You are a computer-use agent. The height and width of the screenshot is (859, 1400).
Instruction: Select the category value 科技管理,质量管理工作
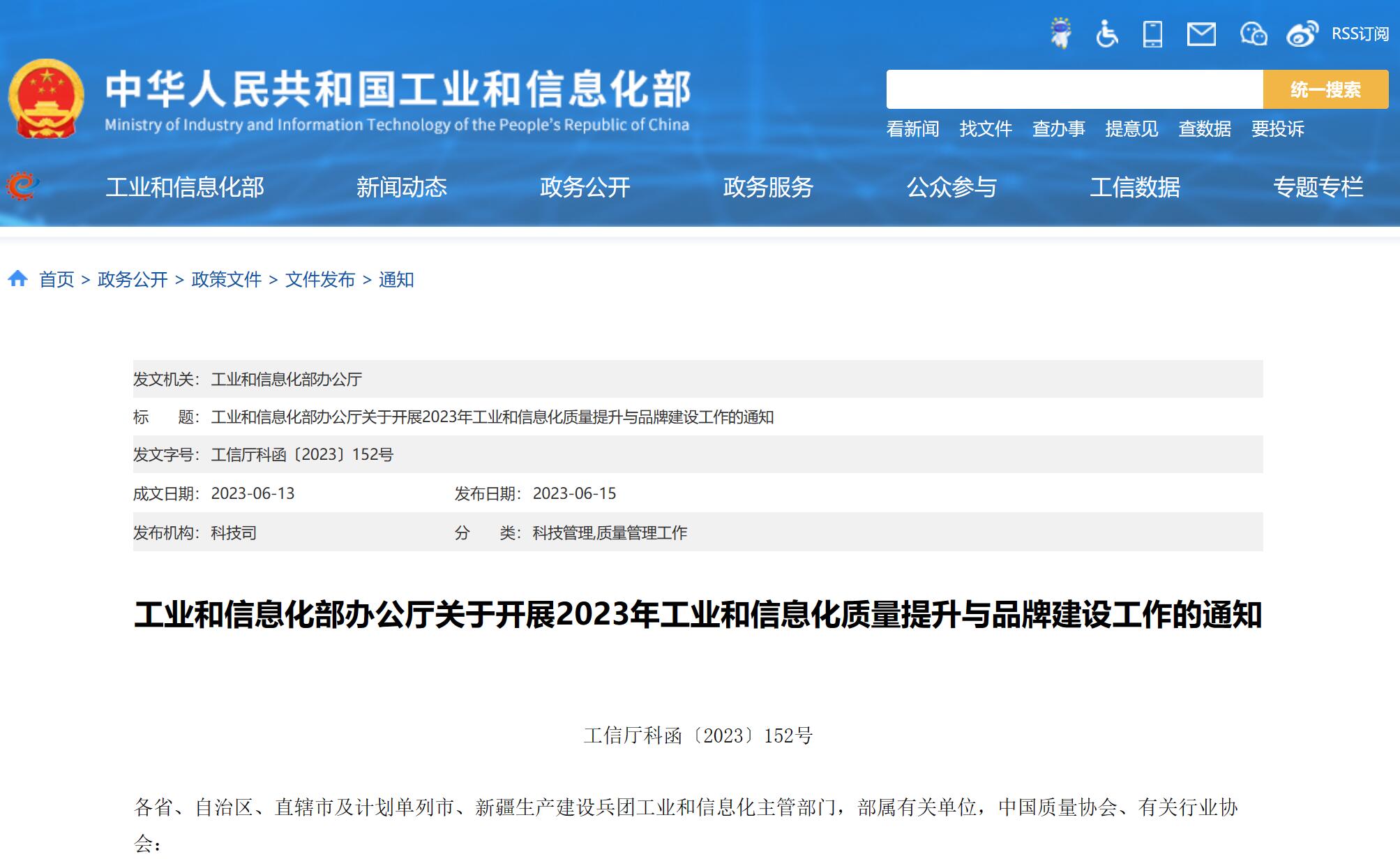610,533
